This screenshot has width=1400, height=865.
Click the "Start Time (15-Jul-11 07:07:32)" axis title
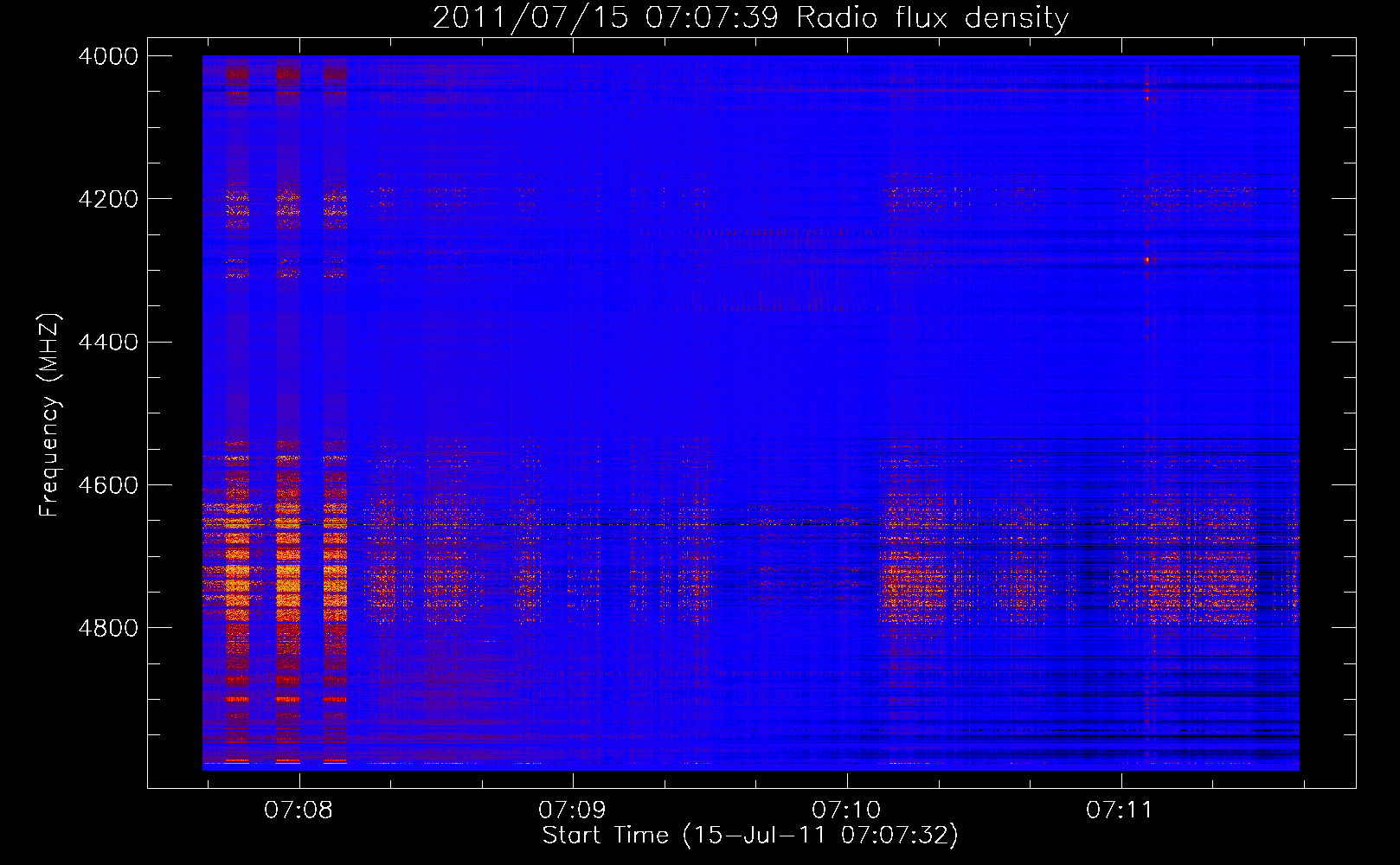(x=750, y=836)
